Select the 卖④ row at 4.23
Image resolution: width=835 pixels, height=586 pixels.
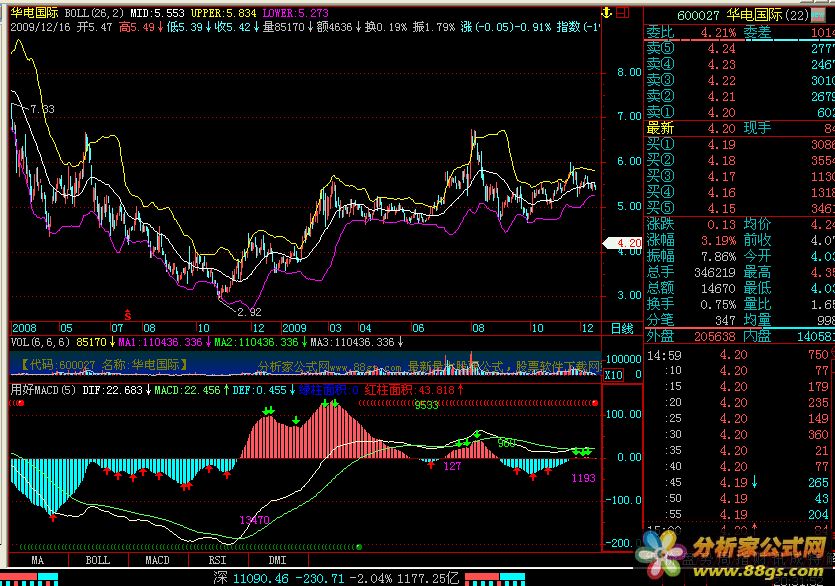740,64
